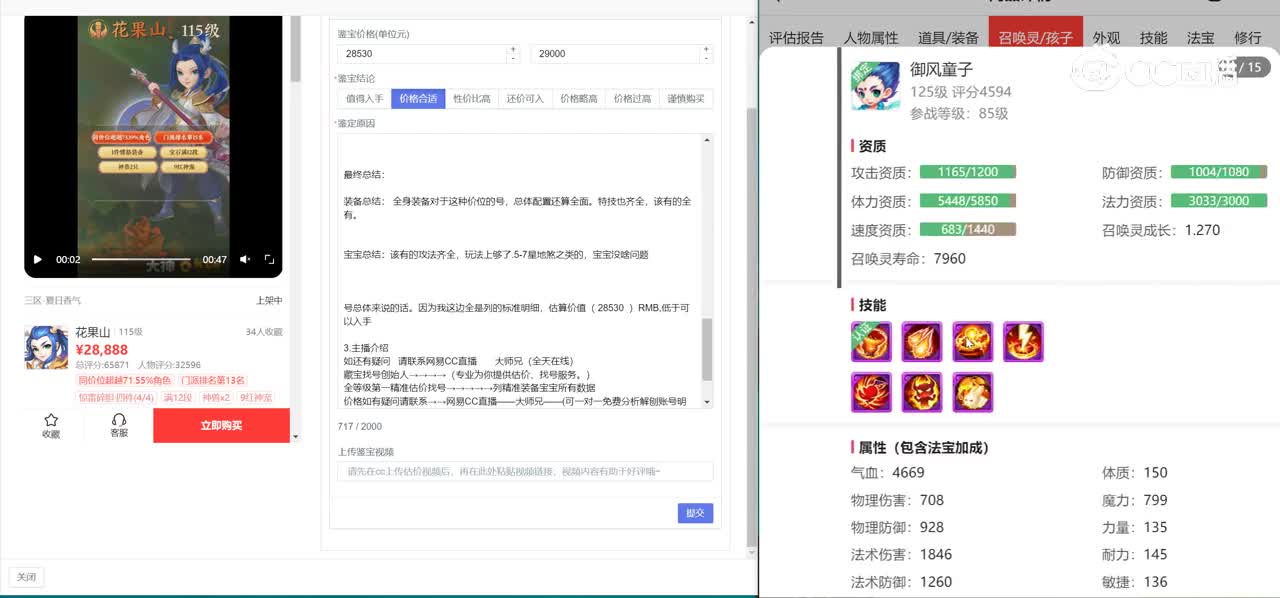Click the red 立即购买 button
This screenshot has height=598, width=1280.
pyautogui.click(x=221, y=425)
